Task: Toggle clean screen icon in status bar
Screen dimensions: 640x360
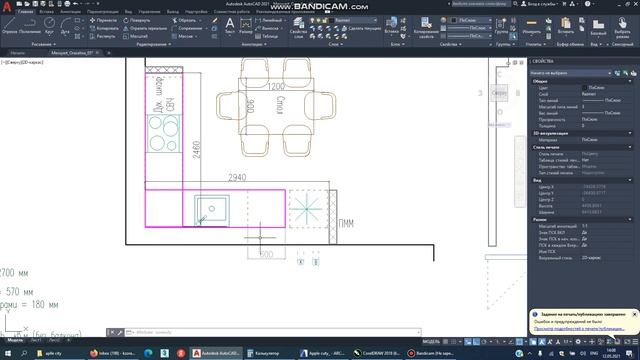Action: coord(627,342)
